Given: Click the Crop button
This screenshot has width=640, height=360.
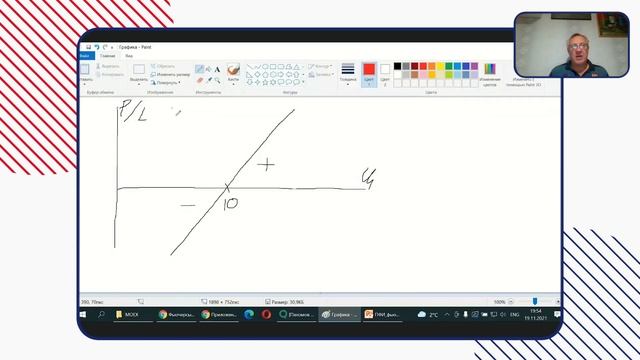Looking at the screenshot, I should click(162, 66).
